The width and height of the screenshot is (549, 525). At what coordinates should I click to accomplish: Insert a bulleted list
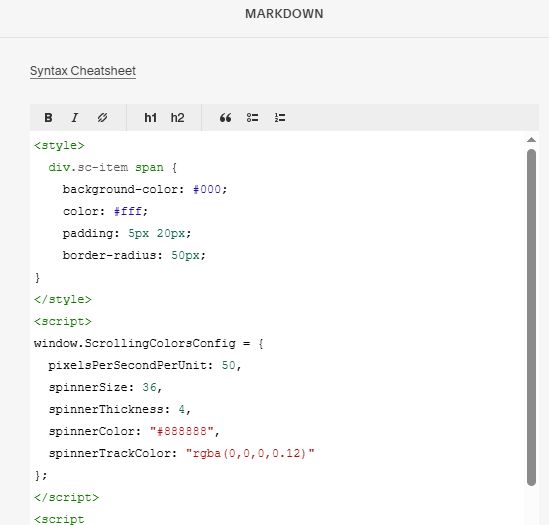pos(252,118)
